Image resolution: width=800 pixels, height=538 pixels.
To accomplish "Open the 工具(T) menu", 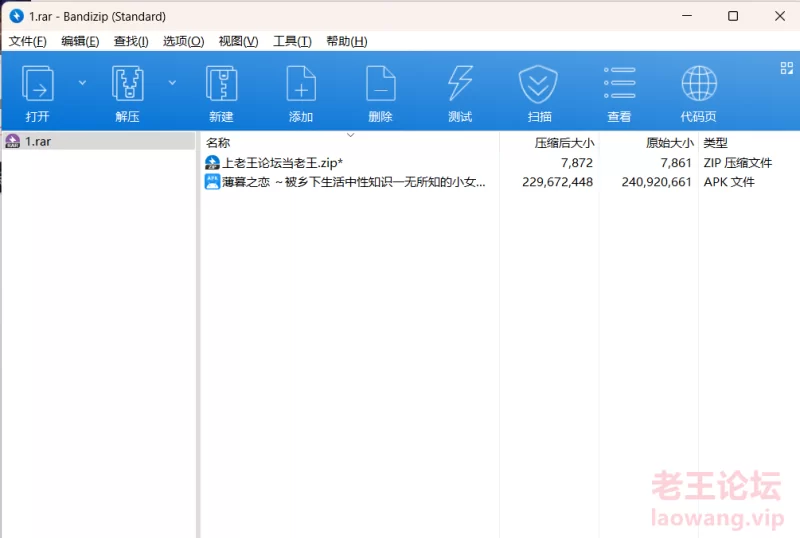I will coord(292,41).
